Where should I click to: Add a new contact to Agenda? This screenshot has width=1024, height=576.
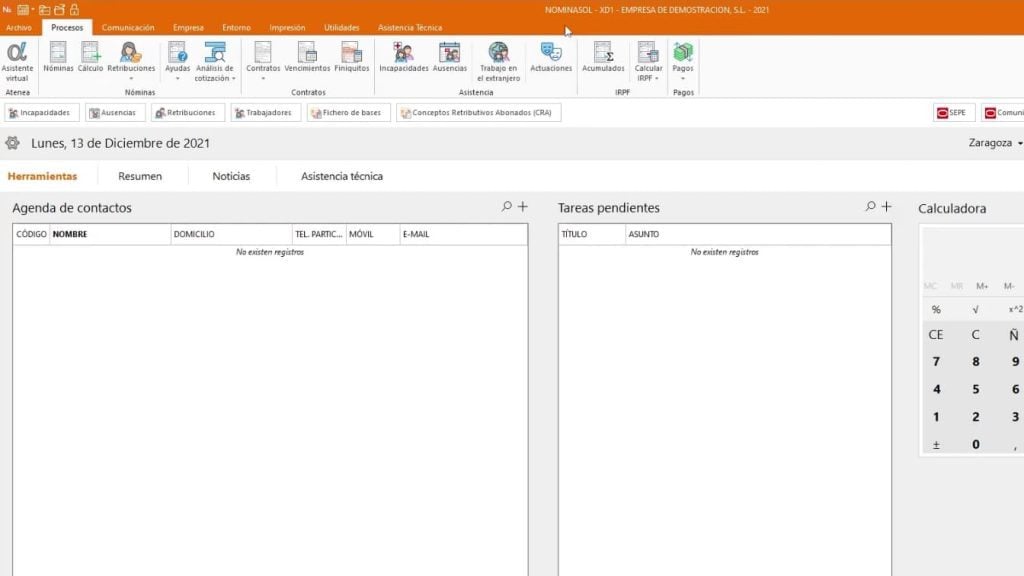coord(522,206)
